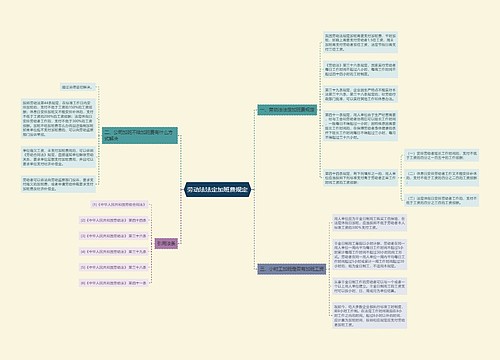Viewport: 500px width, 360px height.
Task: Open reference [2] 劳动法 第四十四条
Action: point(114,220)
